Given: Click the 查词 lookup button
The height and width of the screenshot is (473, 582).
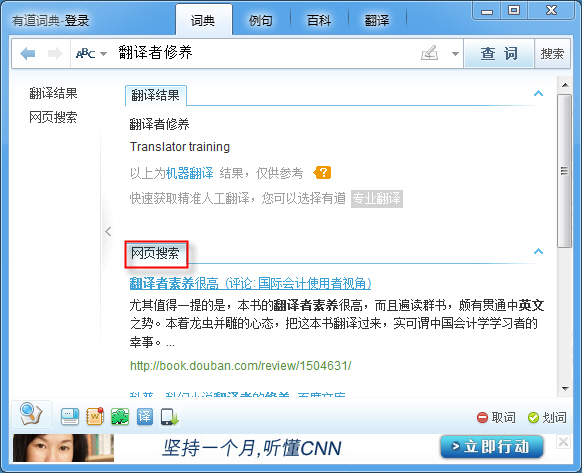Looking at the screenshot, I should point(499,54).
